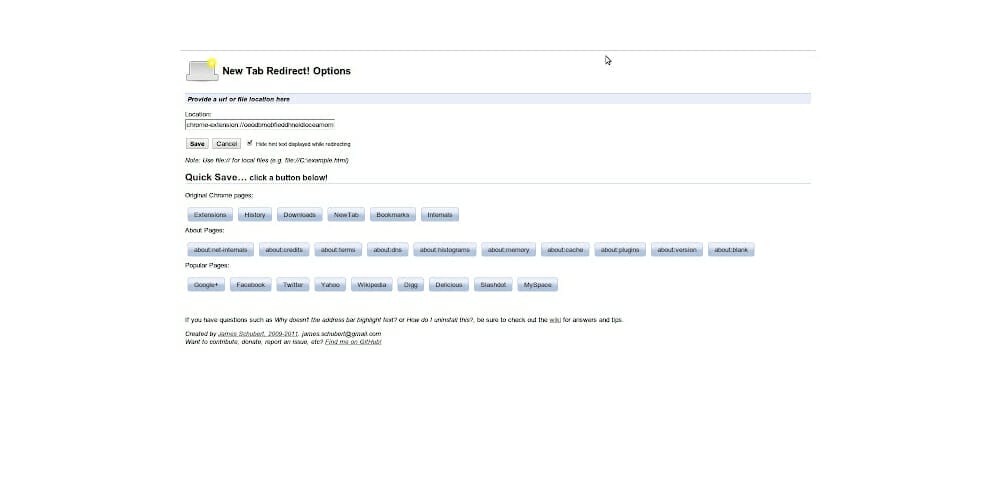
Task: Set redirect to Facebook
Action: pos(251,285)
